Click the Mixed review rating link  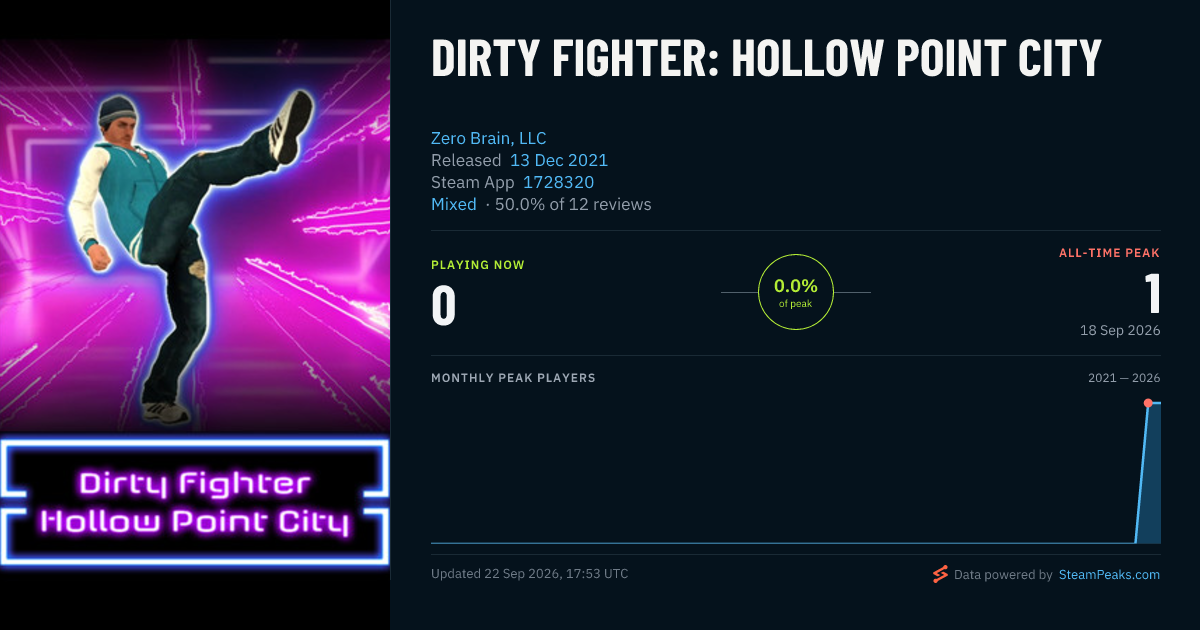[x=454, y=204]
